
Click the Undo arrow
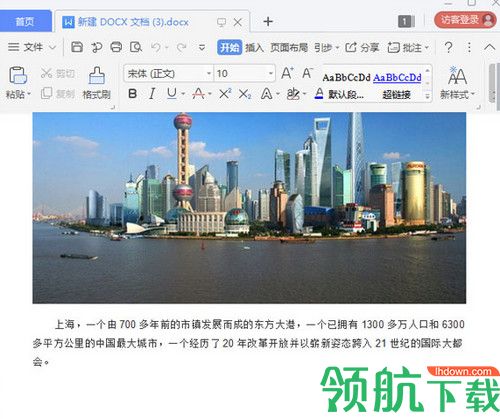click(x=156, y=47)
